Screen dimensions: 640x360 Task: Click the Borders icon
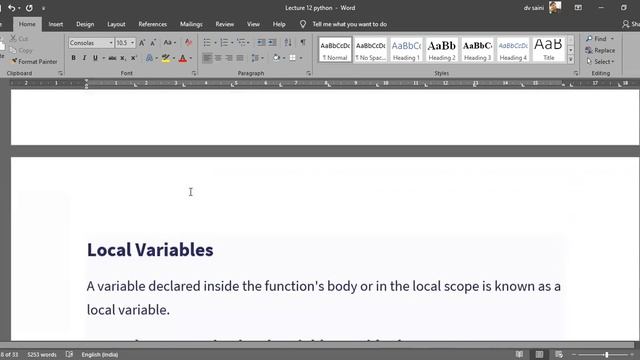click(293, 58)
